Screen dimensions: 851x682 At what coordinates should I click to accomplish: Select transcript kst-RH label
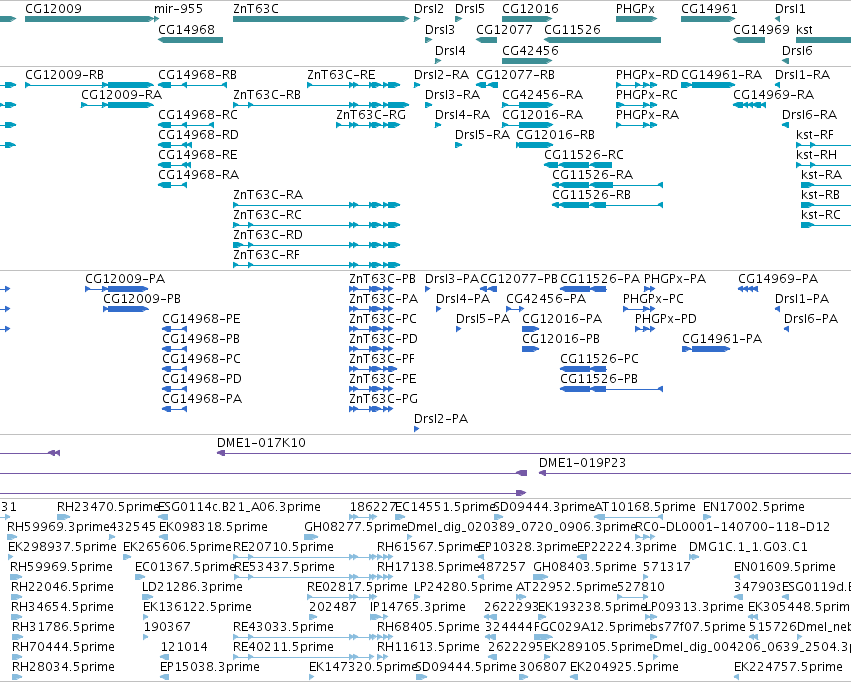tap(816, 155)
